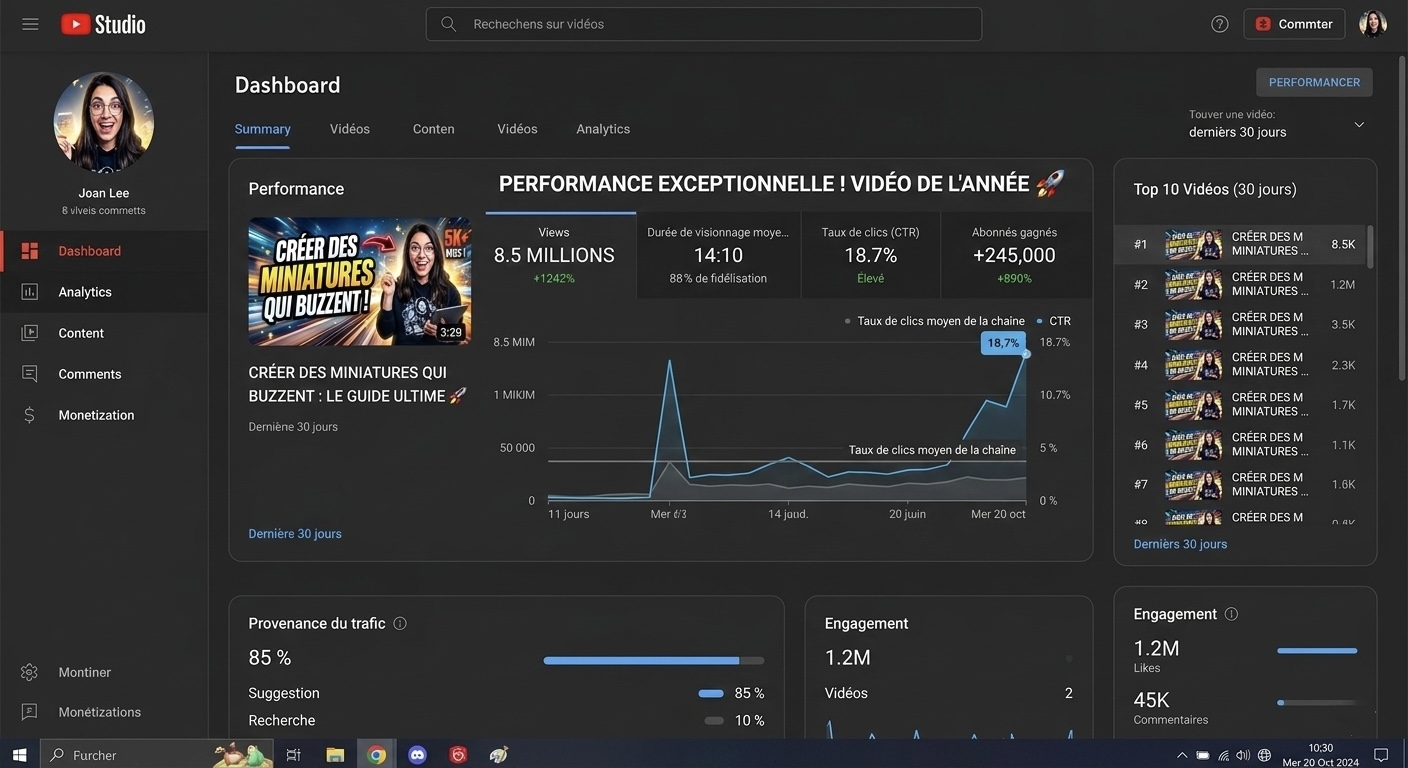Click info icon next to Engagement heading
Image resolution: width=1408 pixels, height=768 pixels.
[x=1231, y=614]
